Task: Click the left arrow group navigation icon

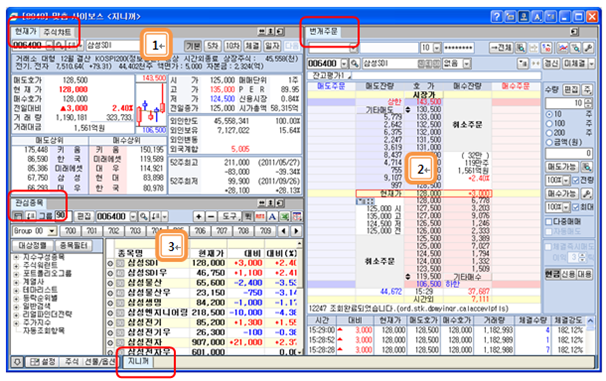Action: click(284, 231)
